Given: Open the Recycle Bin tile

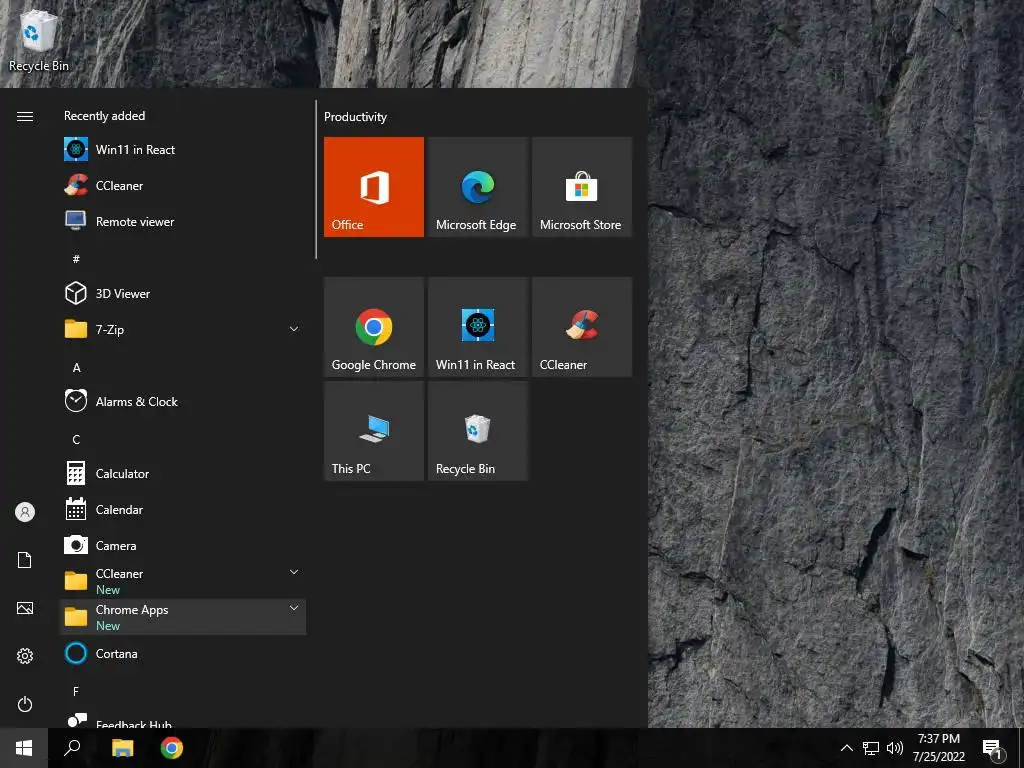Looking at the screenshot, I should pyautogui.click(x=477, y=431).
